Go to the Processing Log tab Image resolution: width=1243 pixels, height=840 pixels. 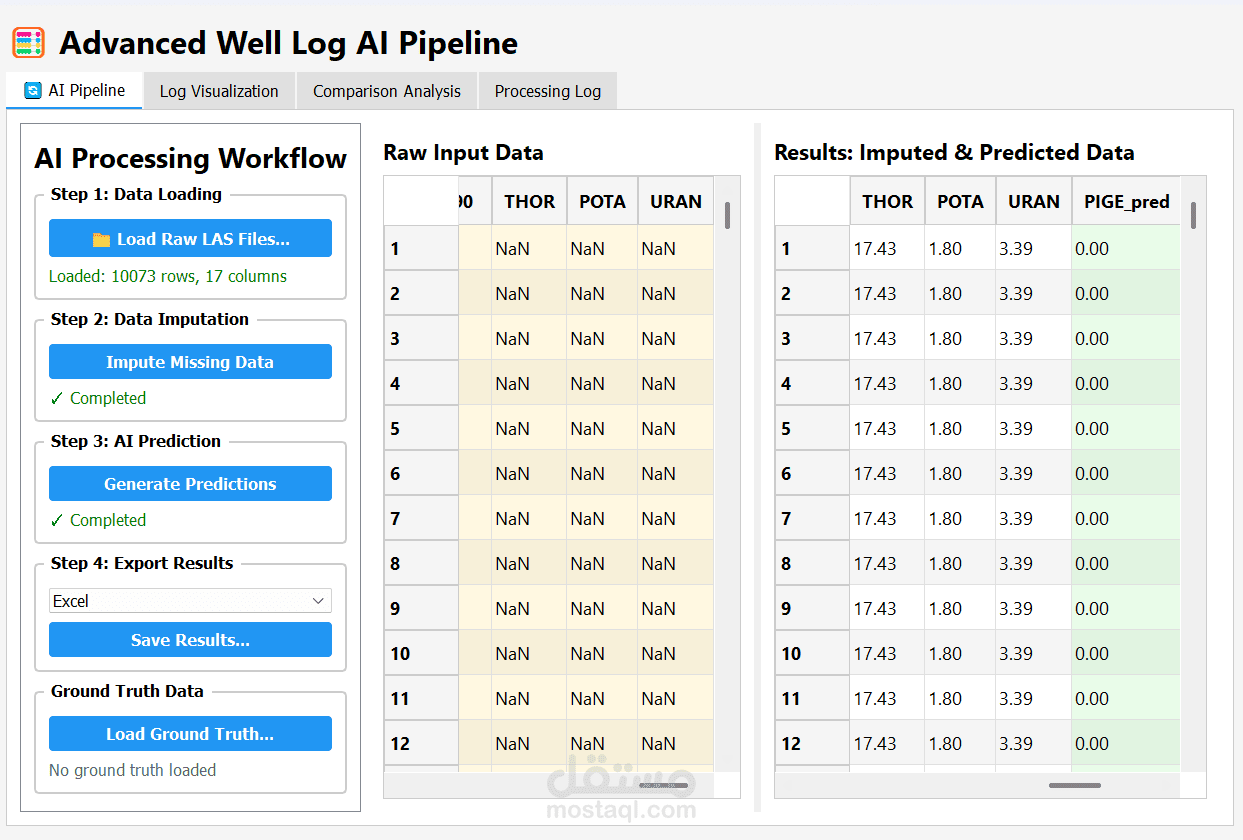point(547,91)
